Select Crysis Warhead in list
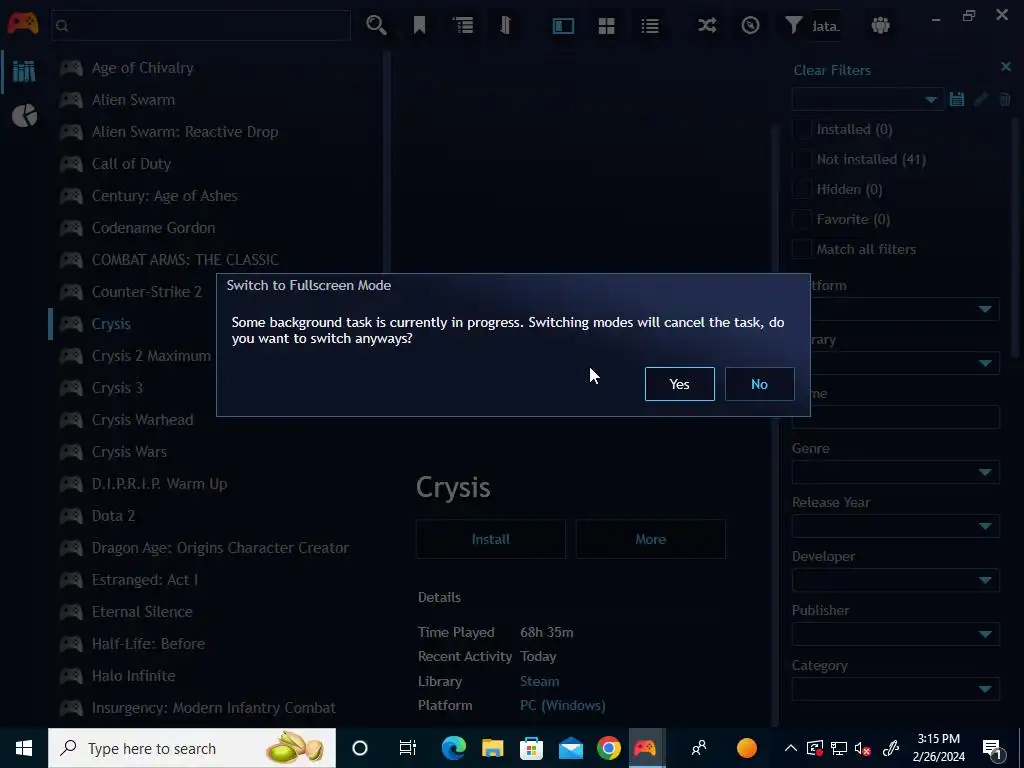 (x=142, y=420)
